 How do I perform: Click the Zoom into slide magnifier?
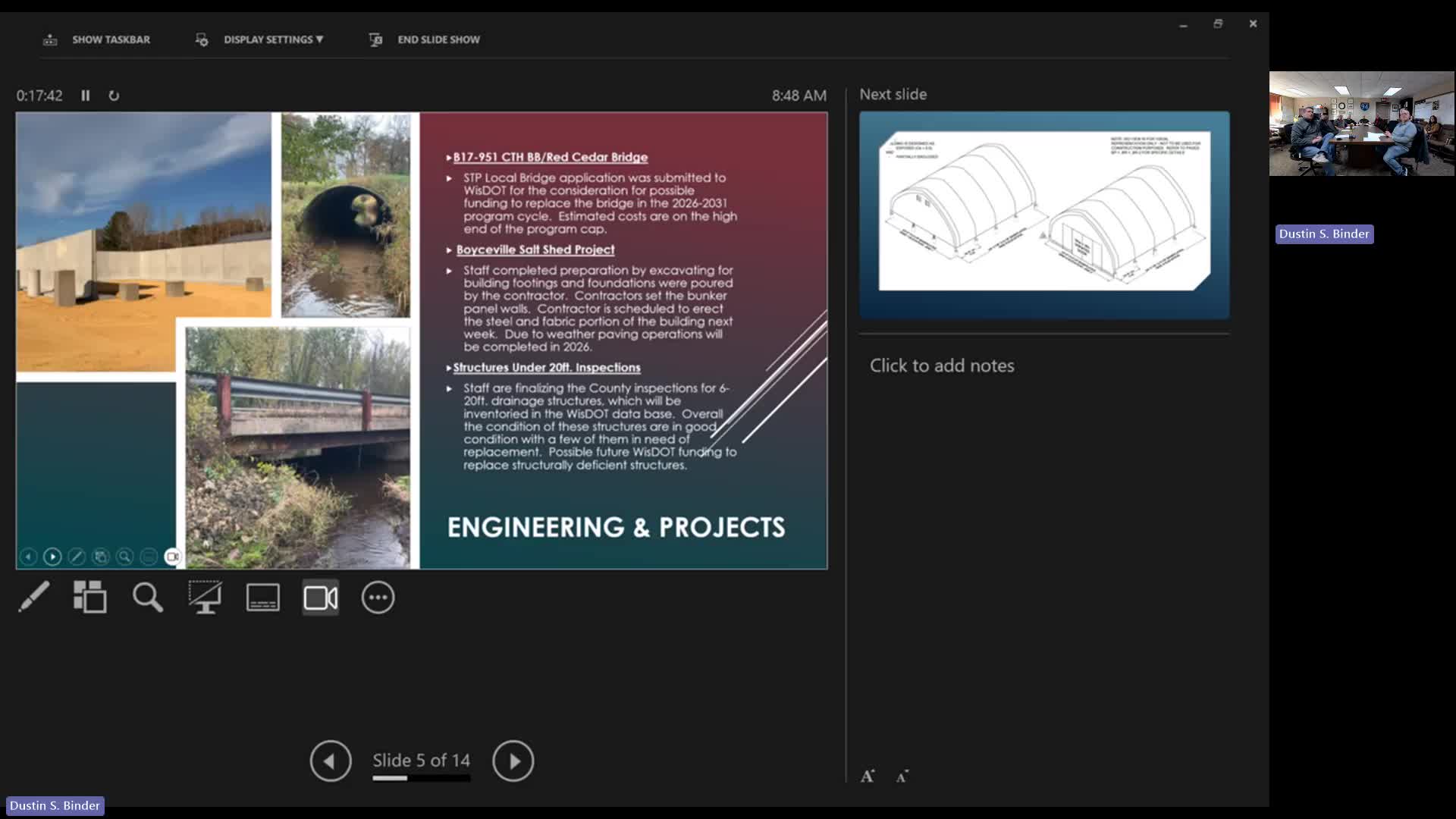(x=148, y=598)
